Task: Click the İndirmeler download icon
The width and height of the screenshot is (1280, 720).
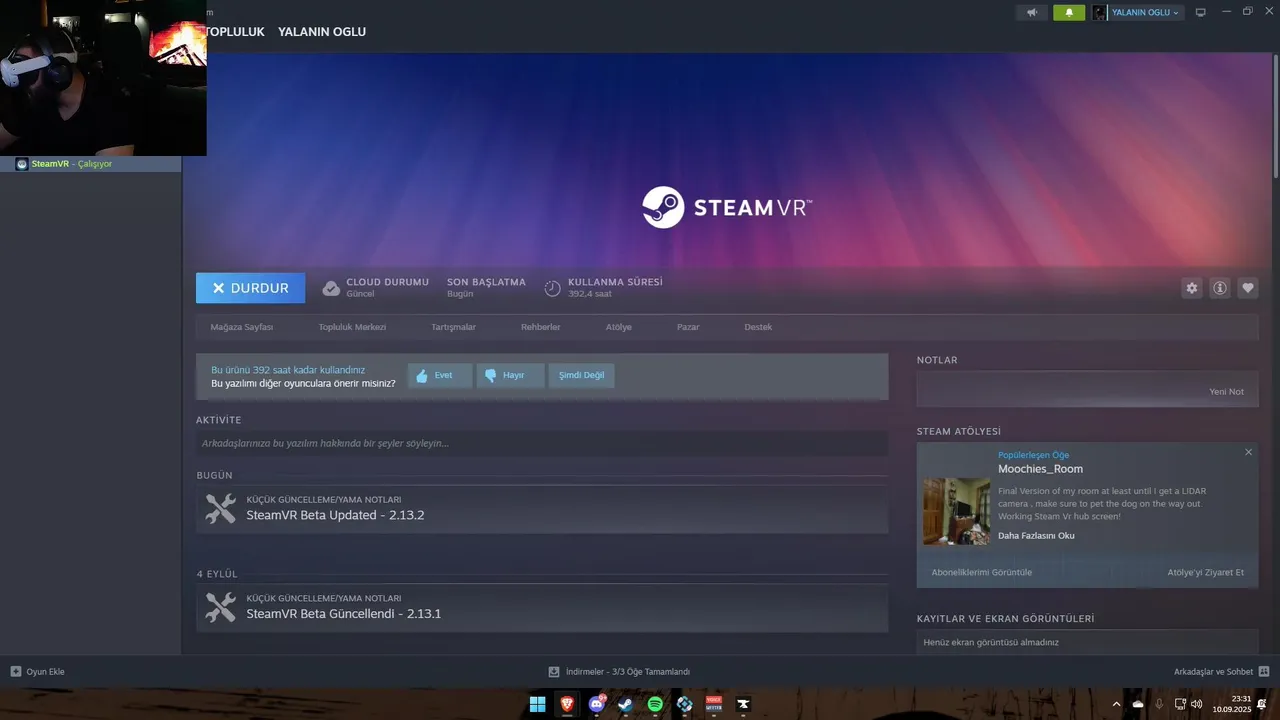Action: [x=554, y=672]
